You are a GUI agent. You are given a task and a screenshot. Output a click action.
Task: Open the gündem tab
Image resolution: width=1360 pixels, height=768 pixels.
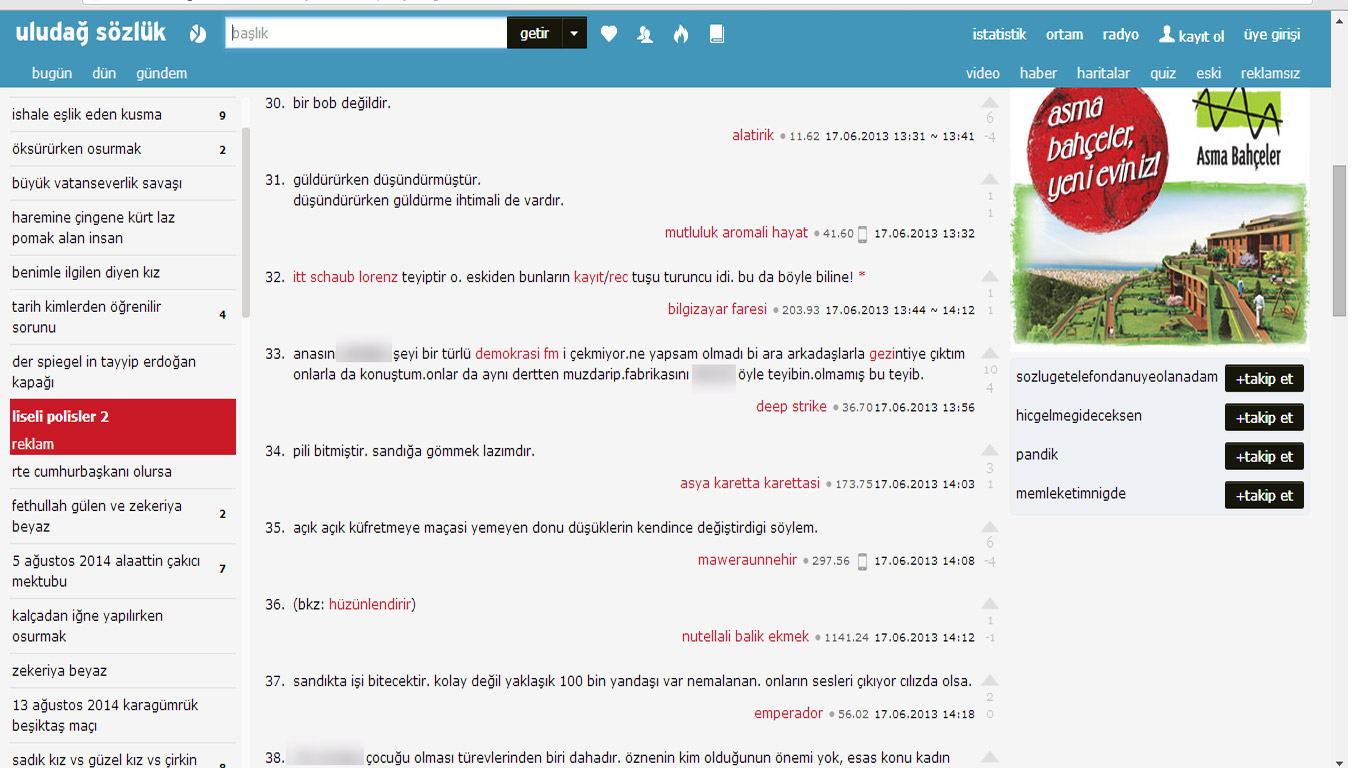coord(161,73)
